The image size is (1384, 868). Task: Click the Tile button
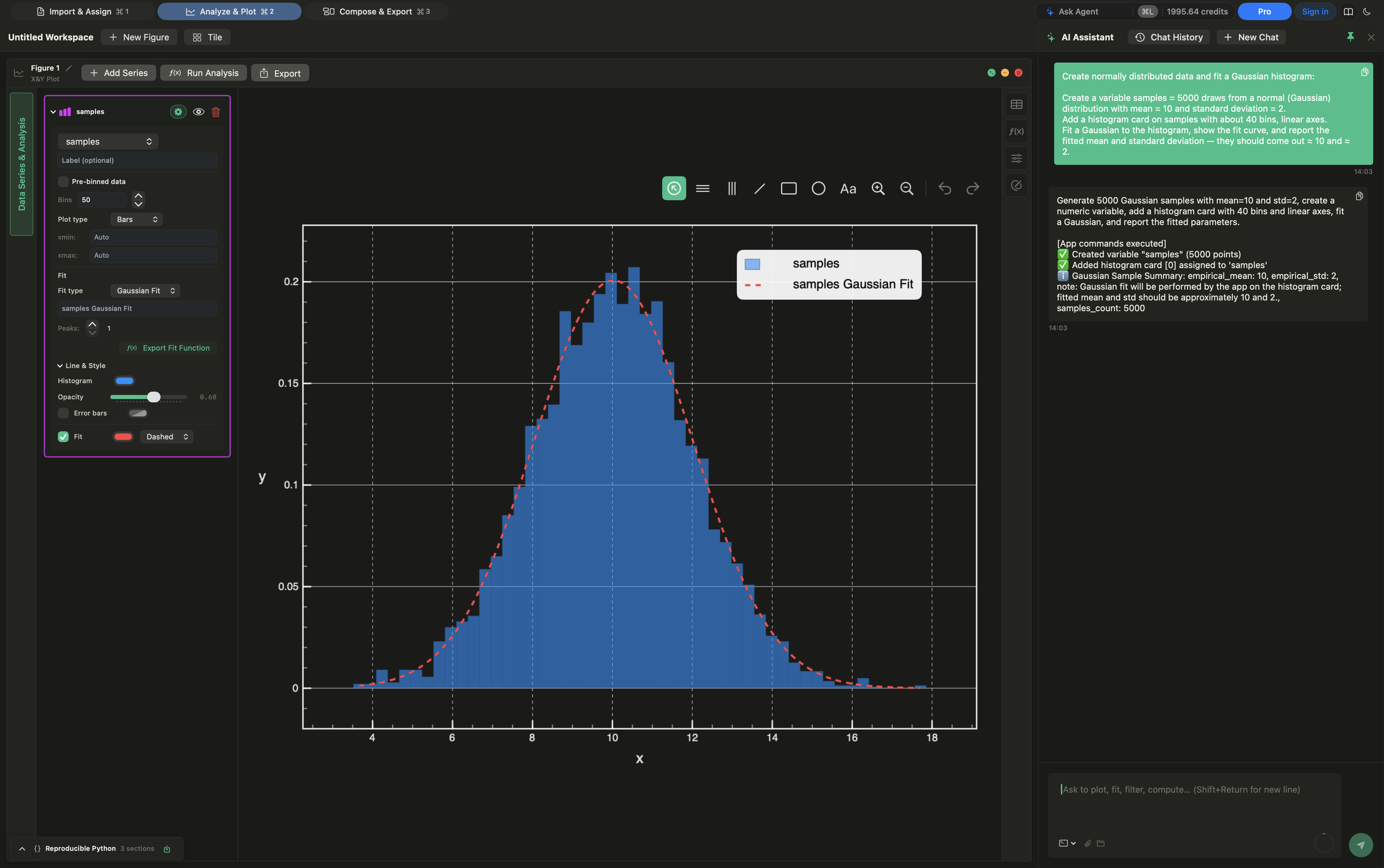(x=207, y=37)
